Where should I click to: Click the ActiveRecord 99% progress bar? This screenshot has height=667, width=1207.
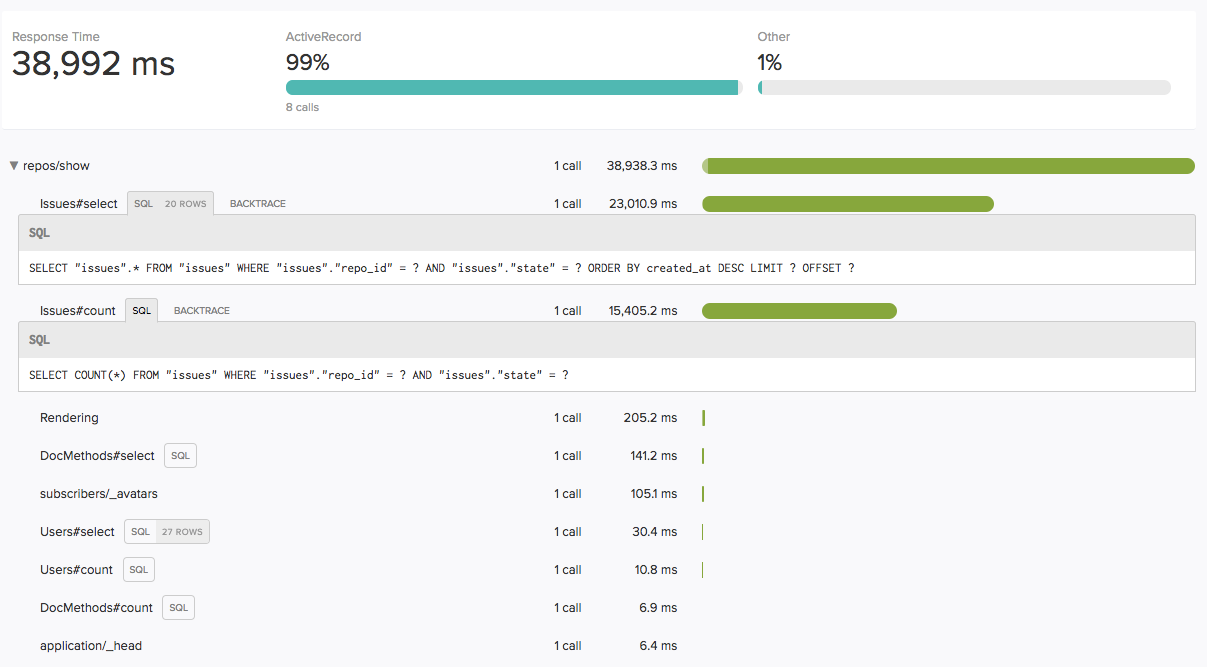(x=512, y=88)
